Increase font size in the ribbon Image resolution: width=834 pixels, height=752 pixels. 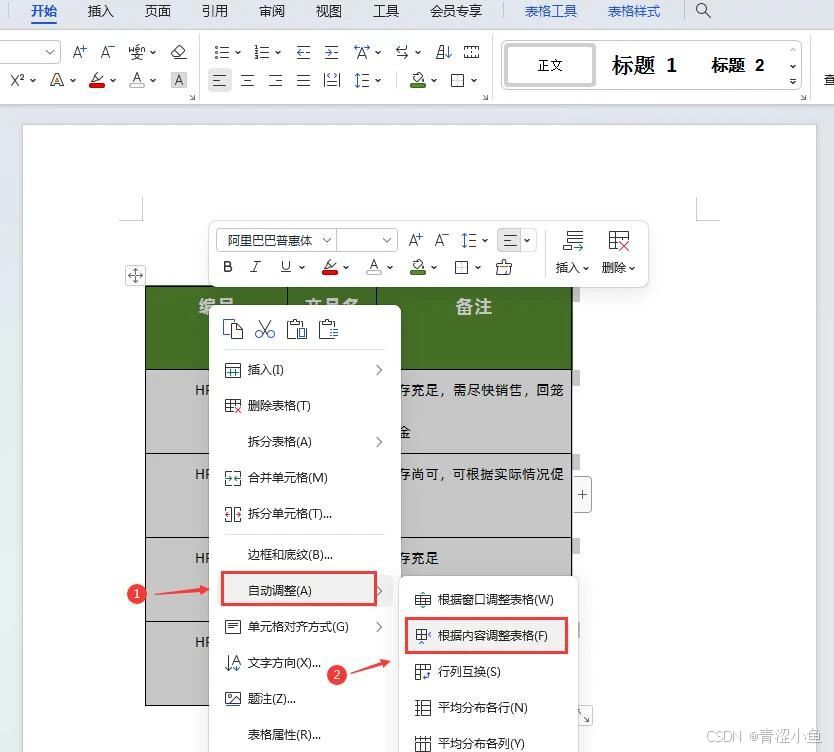click(79, 52)
